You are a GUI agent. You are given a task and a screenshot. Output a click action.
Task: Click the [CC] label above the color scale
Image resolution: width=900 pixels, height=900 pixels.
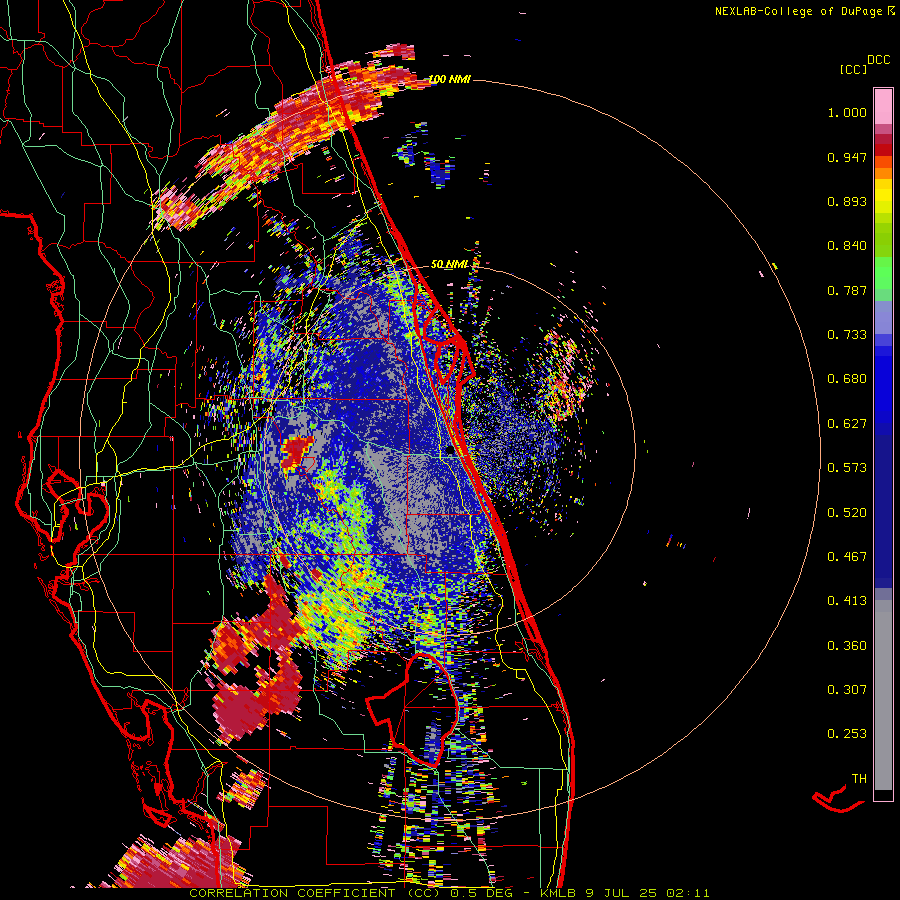point(854,69)
